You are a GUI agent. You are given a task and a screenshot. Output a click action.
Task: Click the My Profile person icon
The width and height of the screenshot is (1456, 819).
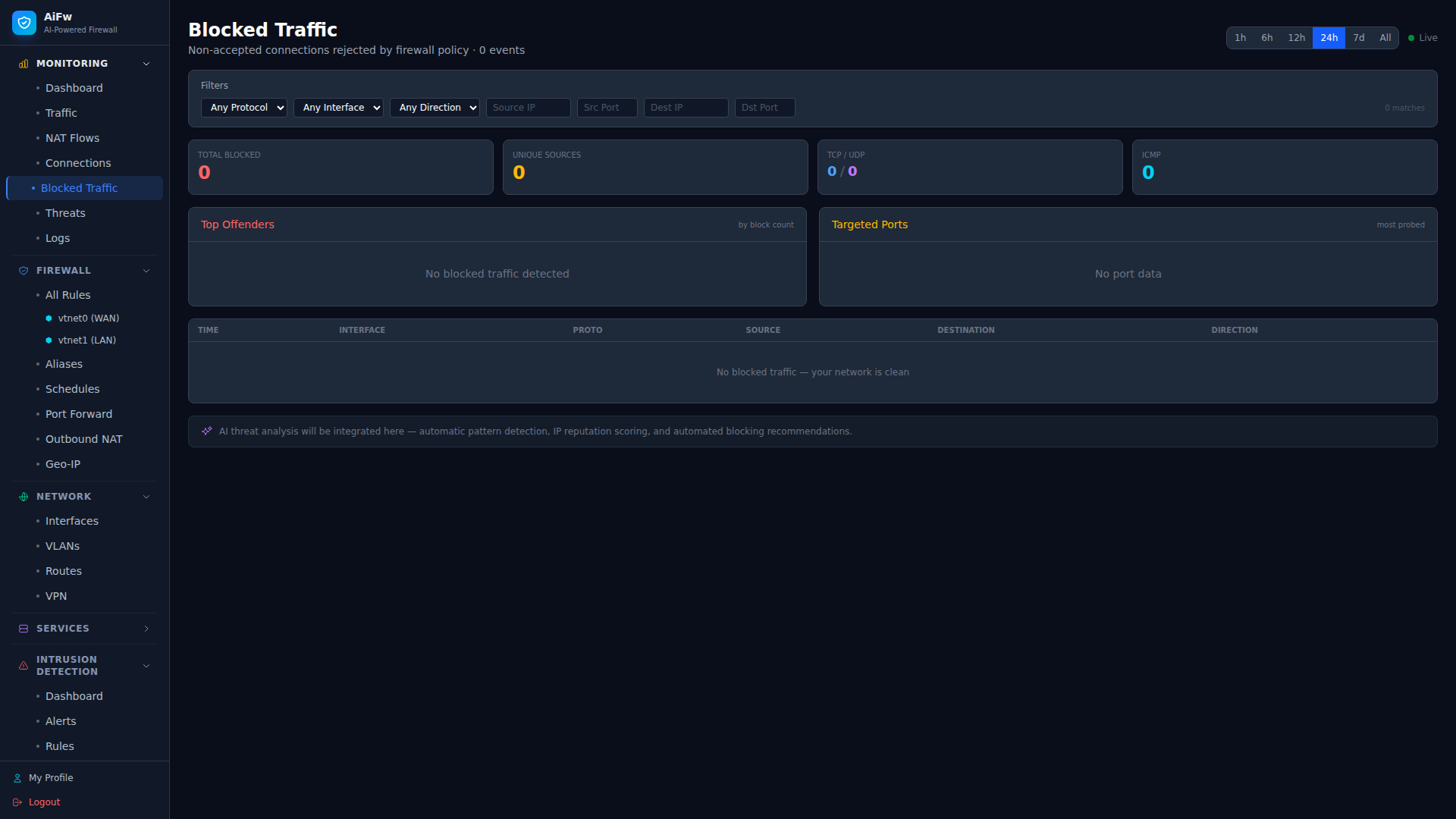click(x=17, y=778)
